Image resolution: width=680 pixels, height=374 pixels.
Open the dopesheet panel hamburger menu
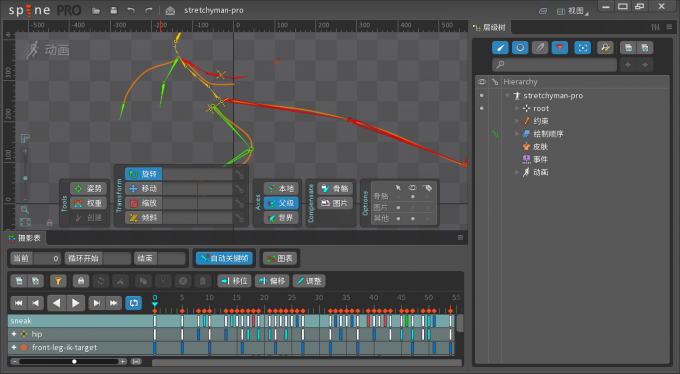pos(460,237)
